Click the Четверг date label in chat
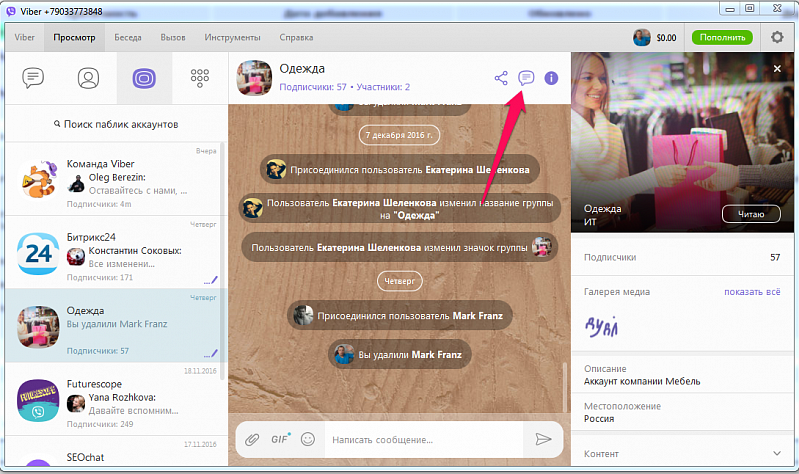Viewport: 799px width, 474px height. click(x=400, y=281)
